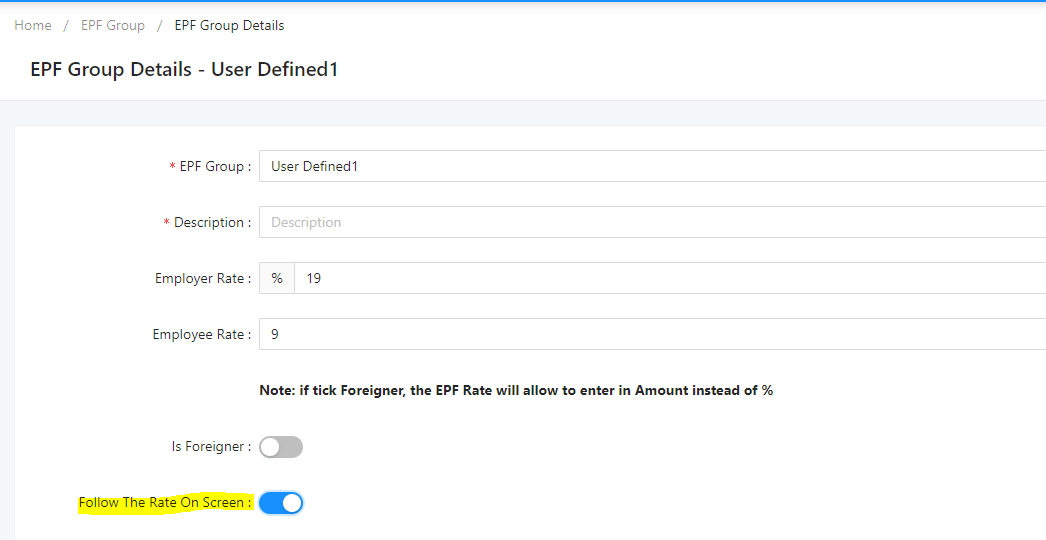This screenshot has width=1046, height=540.
Task: Focus the EPF Group name field
Action: 652,166
